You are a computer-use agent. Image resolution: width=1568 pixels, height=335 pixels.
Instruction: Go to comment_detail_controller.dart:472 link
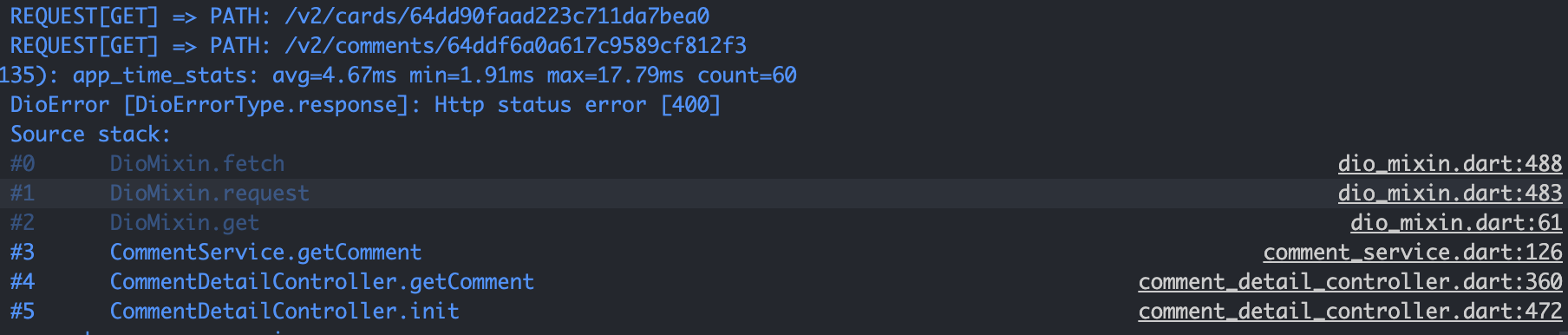coord(1350,311)
